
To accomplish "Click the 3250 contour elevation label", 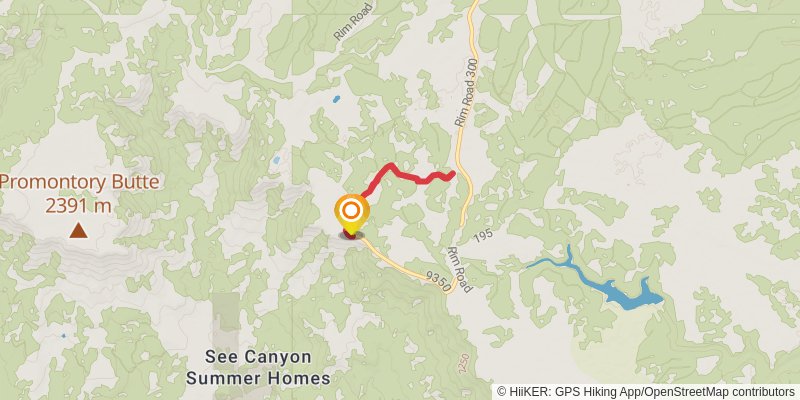I will point(461,365).
